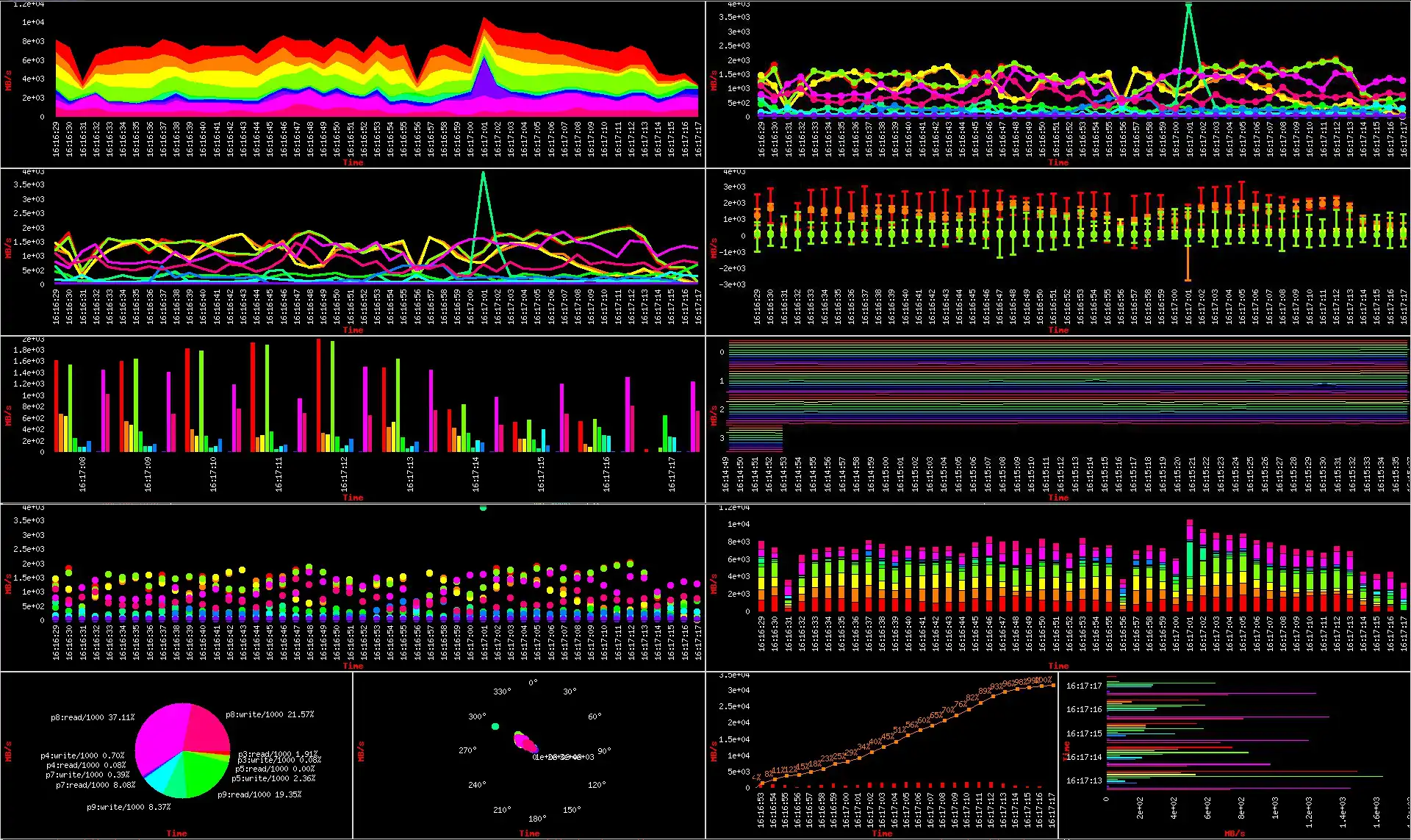Click the green outlier dot in polar plot

tap(495, 726)
